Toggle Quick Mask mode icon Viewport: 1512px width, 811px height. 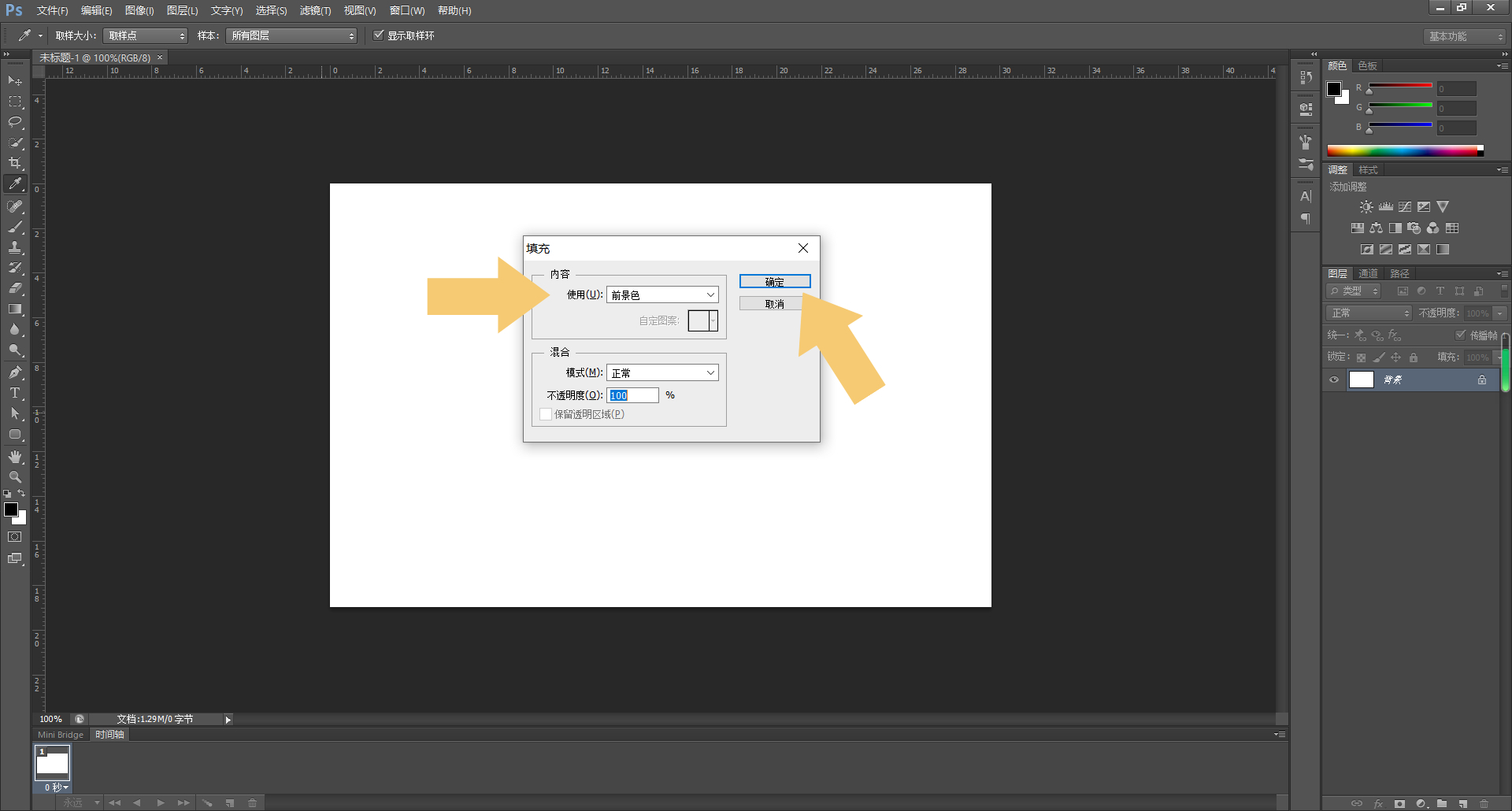pos(15,537)
